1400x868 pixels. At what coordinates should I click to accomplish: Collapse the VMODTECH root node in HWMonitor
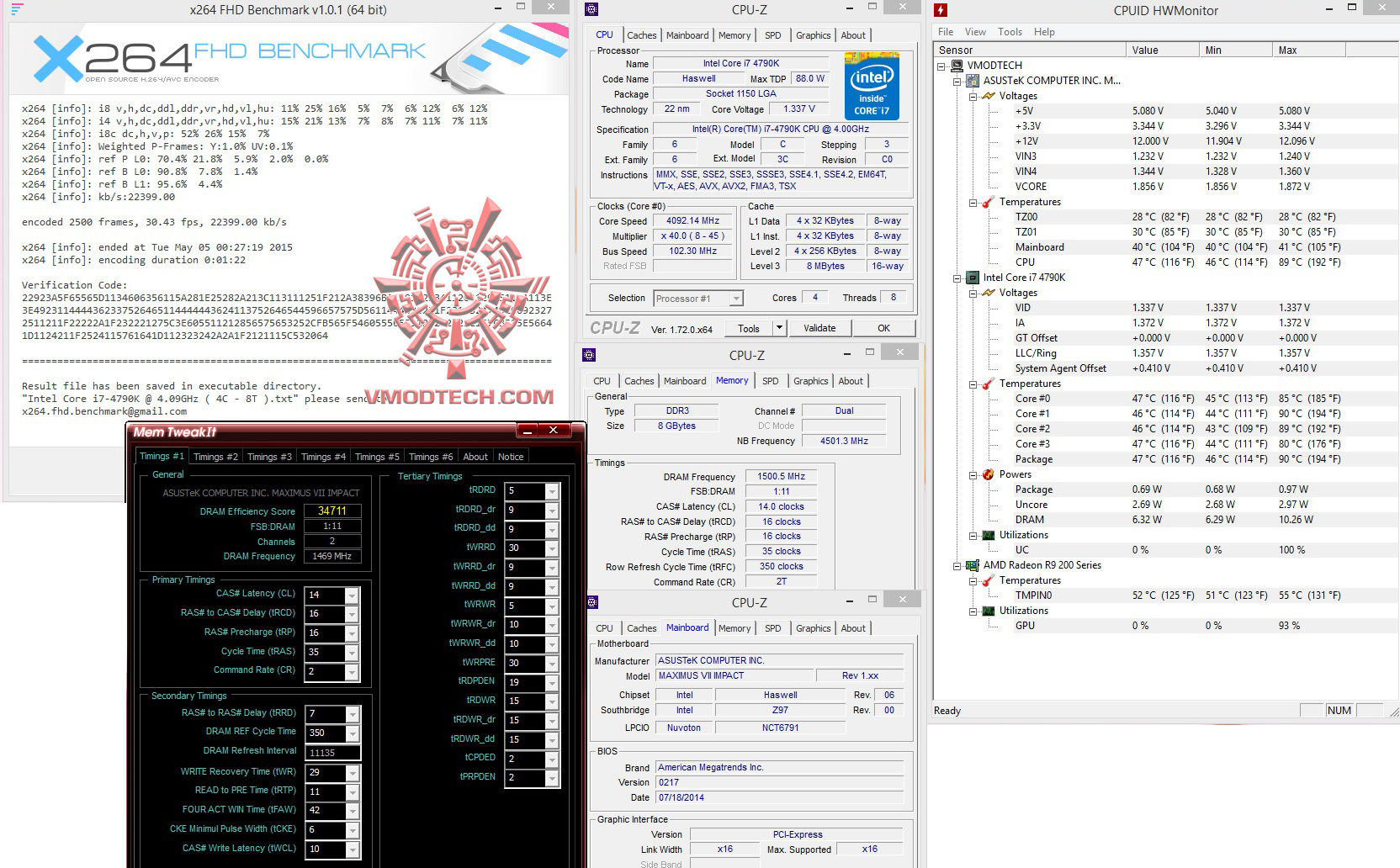pos(941,66)
